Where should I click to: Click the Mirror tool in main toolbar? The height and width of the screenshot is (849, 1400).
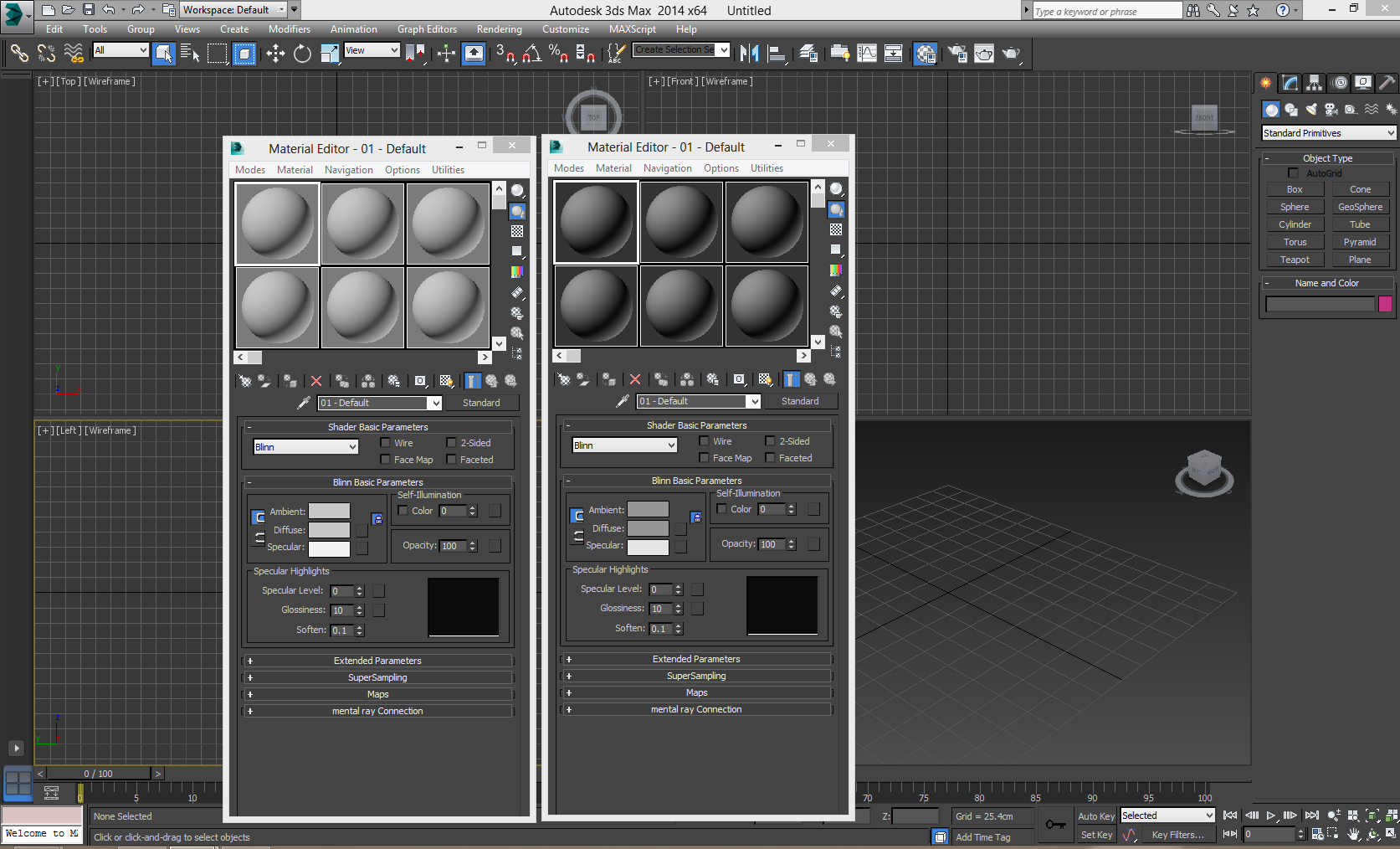click(x=750, y=54)
